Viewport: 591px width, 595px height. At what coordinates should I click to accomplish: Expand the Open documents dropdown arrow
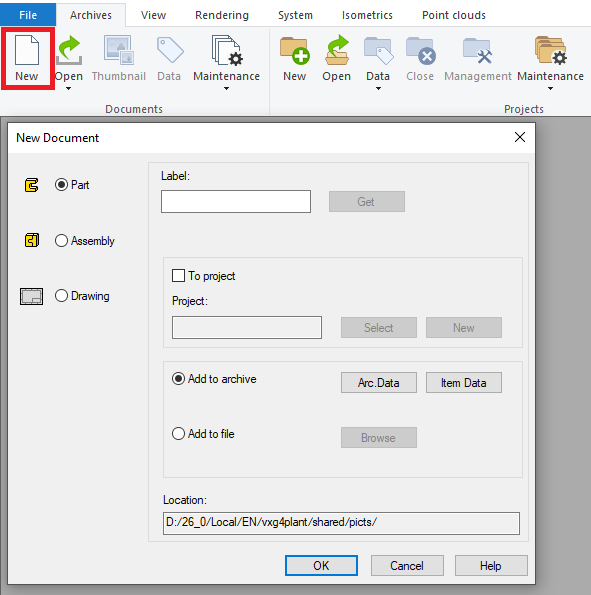point(69,89)
